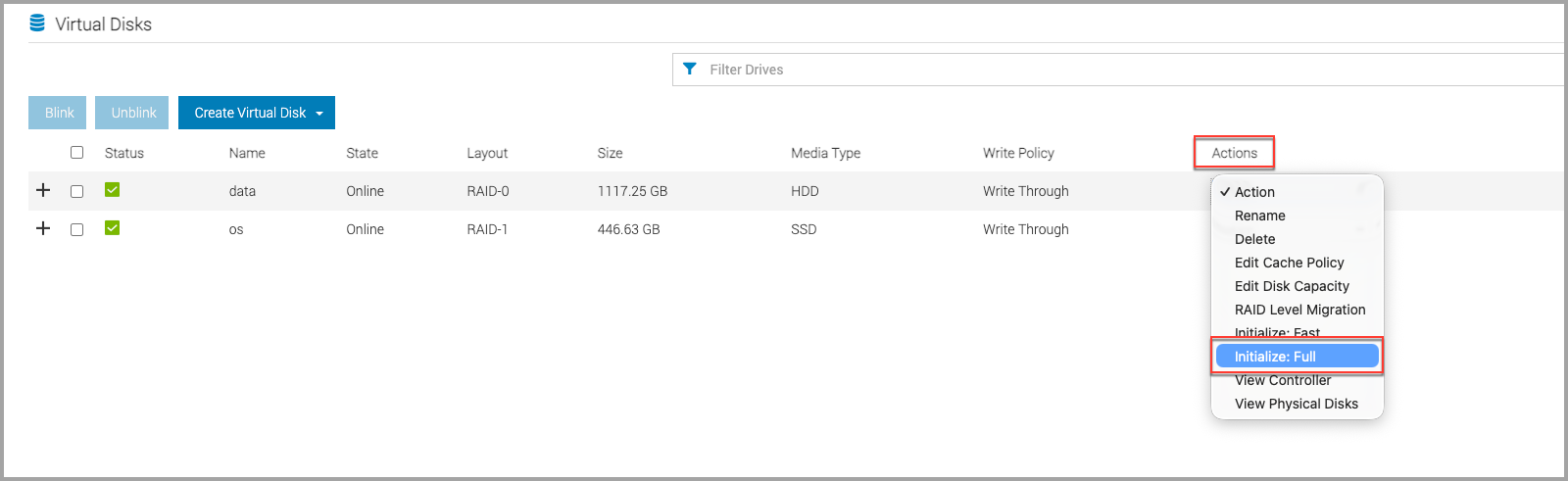This screenshot has height=481, width=1568.
Task: Click green status check icon for data disk
Action: [112, 190]
